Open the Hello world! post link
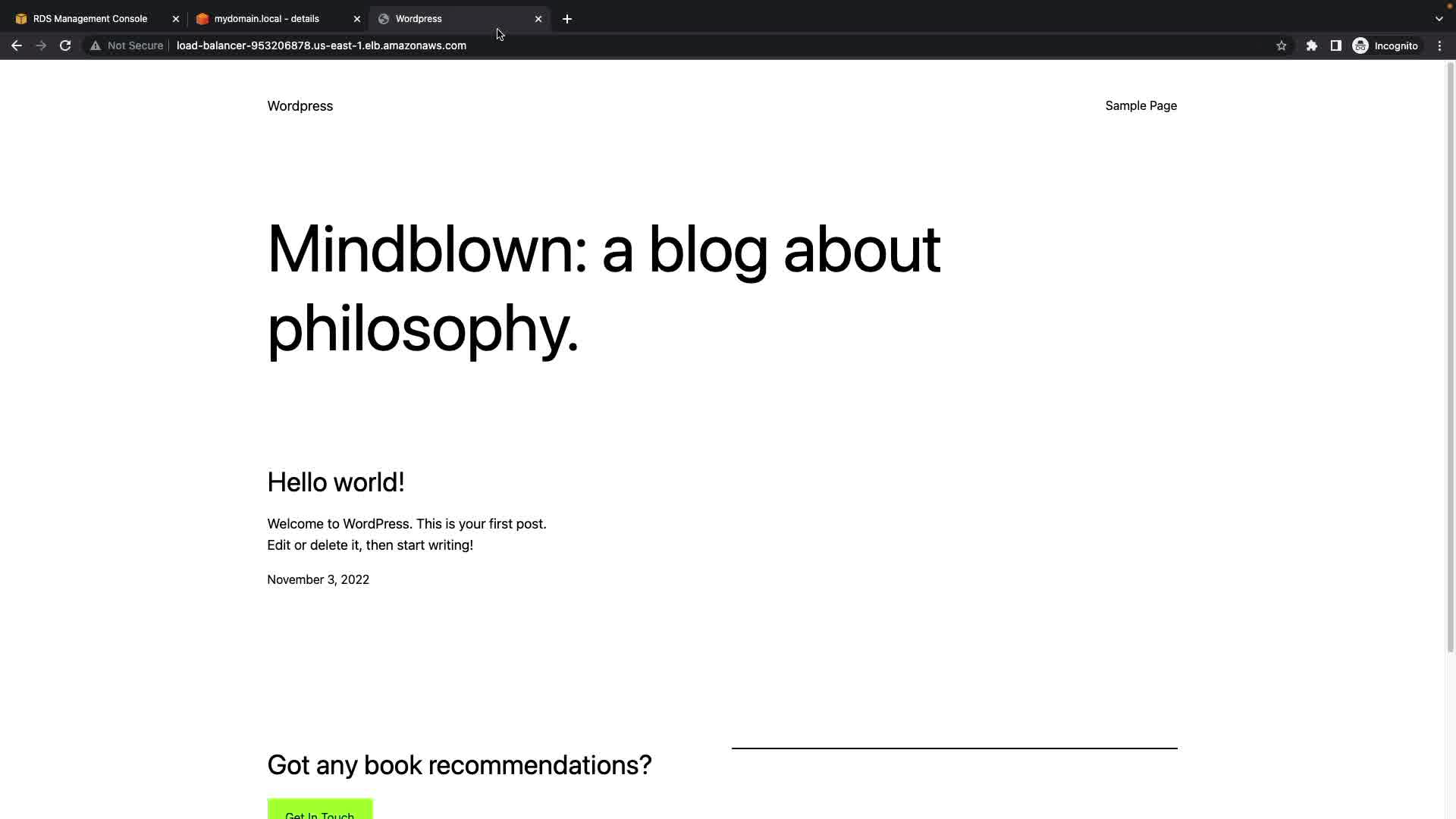The image size is (1456, 819). [x=335, y=482]
